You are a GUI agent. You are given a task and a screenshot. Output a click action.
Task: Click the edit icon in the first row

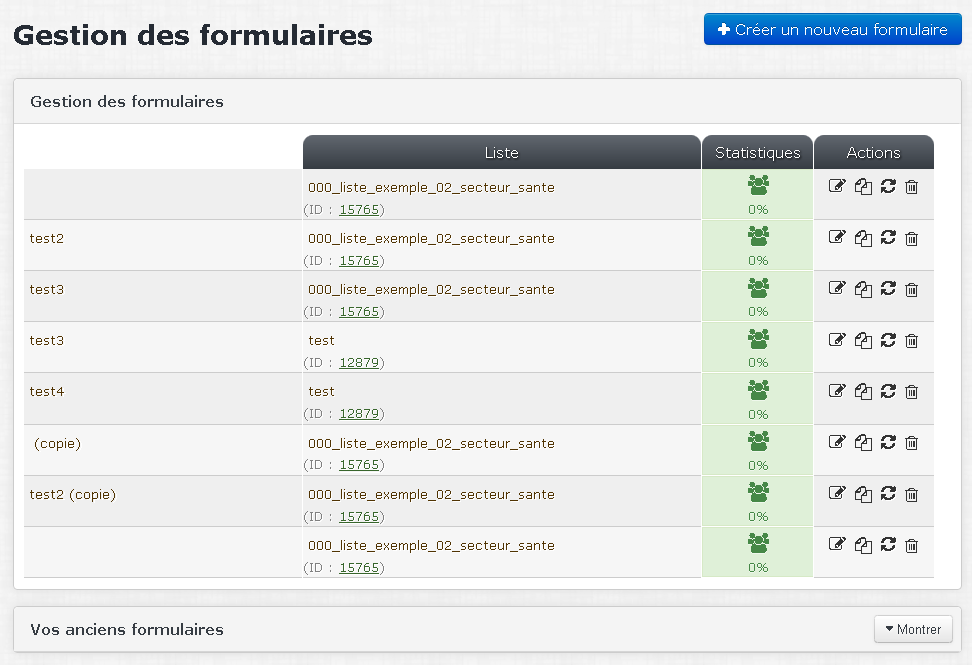(x=837, y=186)
